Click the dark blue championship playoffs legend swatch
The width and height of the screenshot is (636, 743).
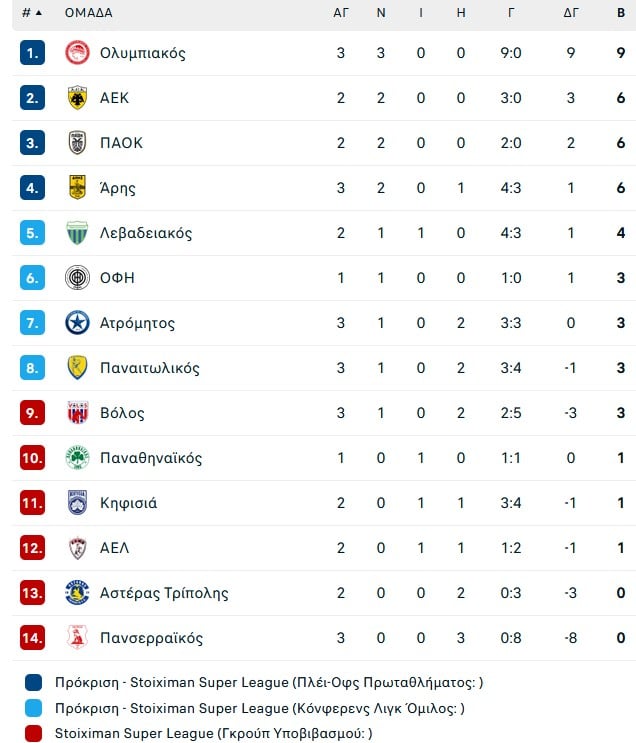(x=33, y=683)
